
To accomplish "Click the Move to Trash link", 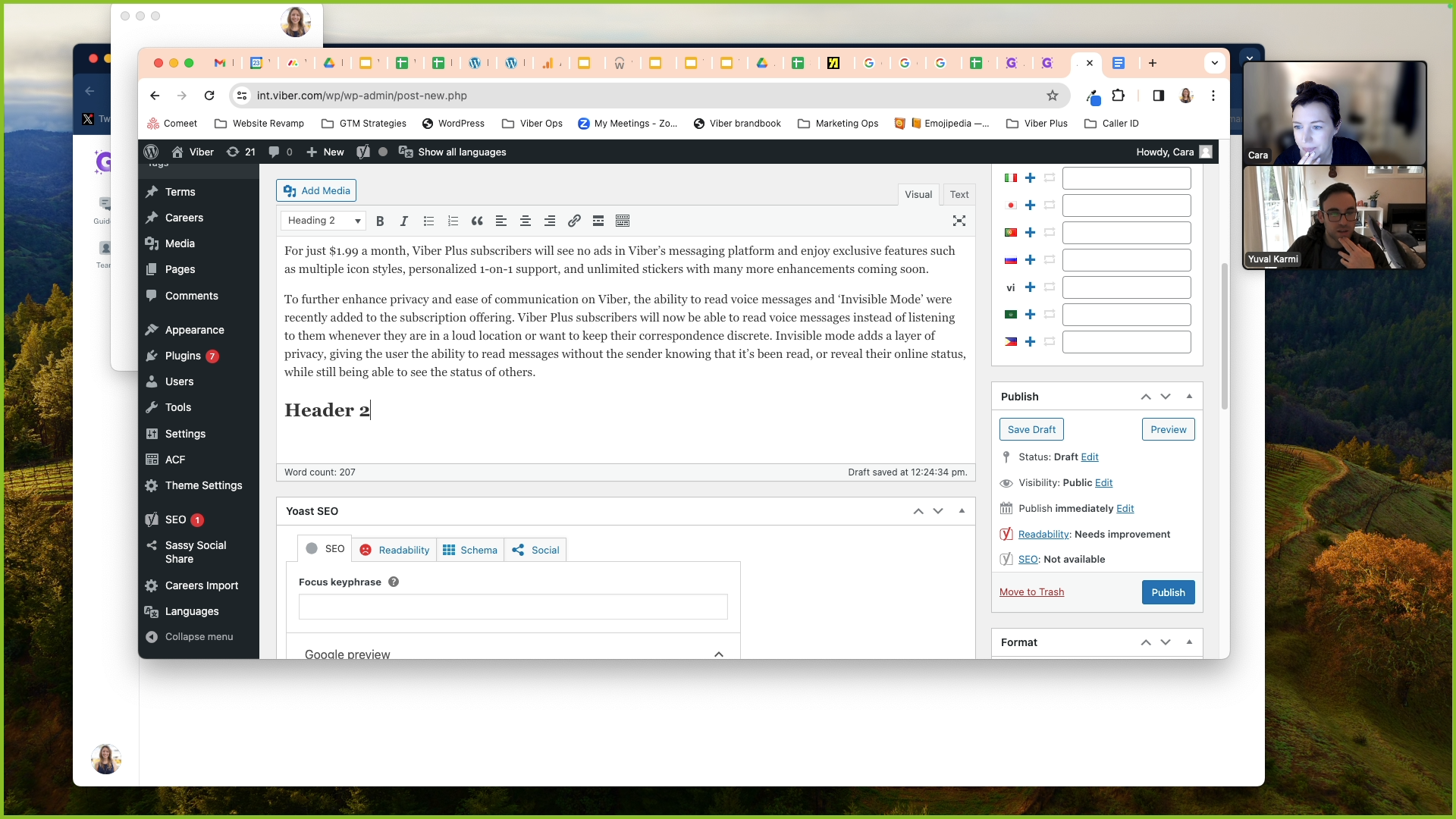I will click(x=1031, y=592).
